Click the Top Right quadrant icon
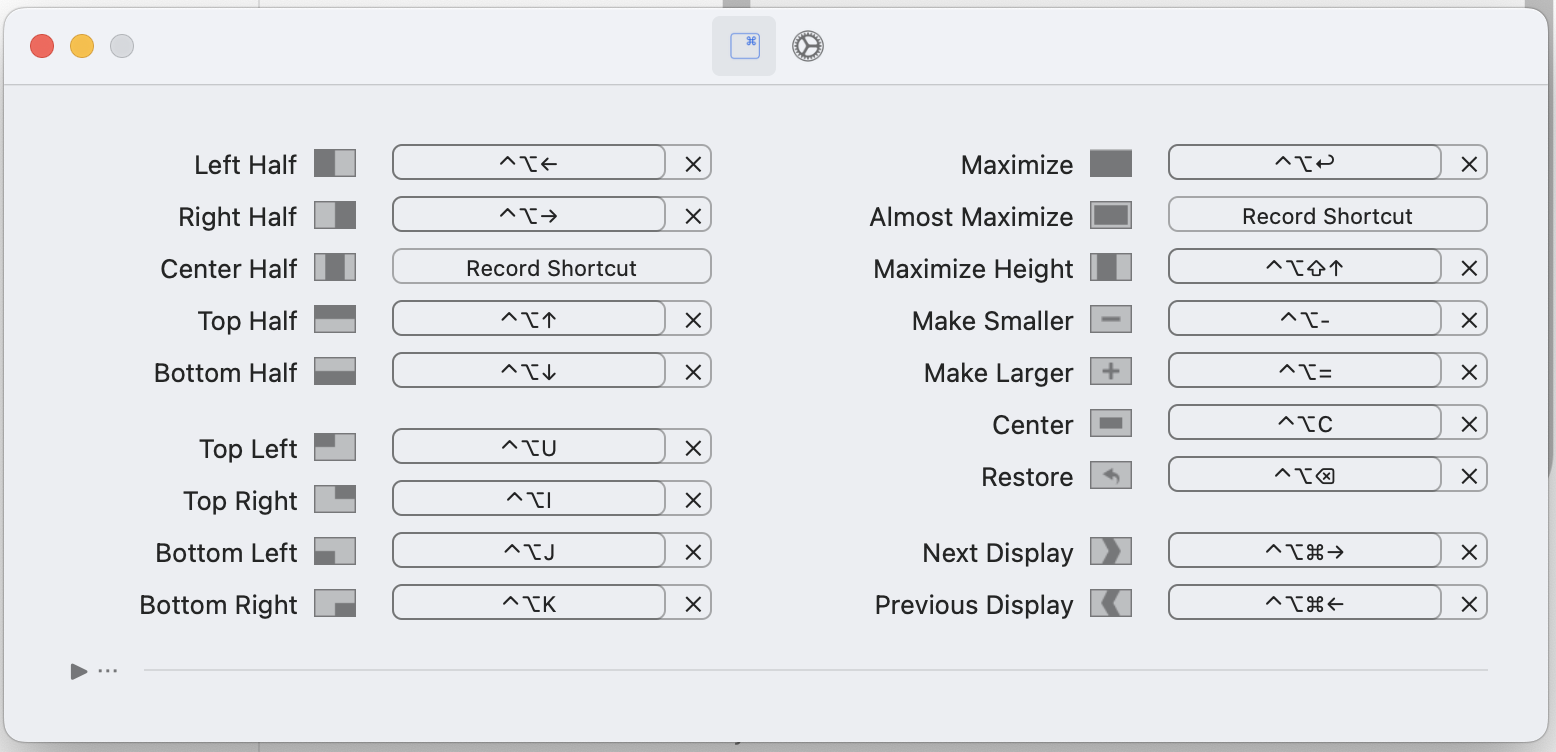 coord(335,499)
